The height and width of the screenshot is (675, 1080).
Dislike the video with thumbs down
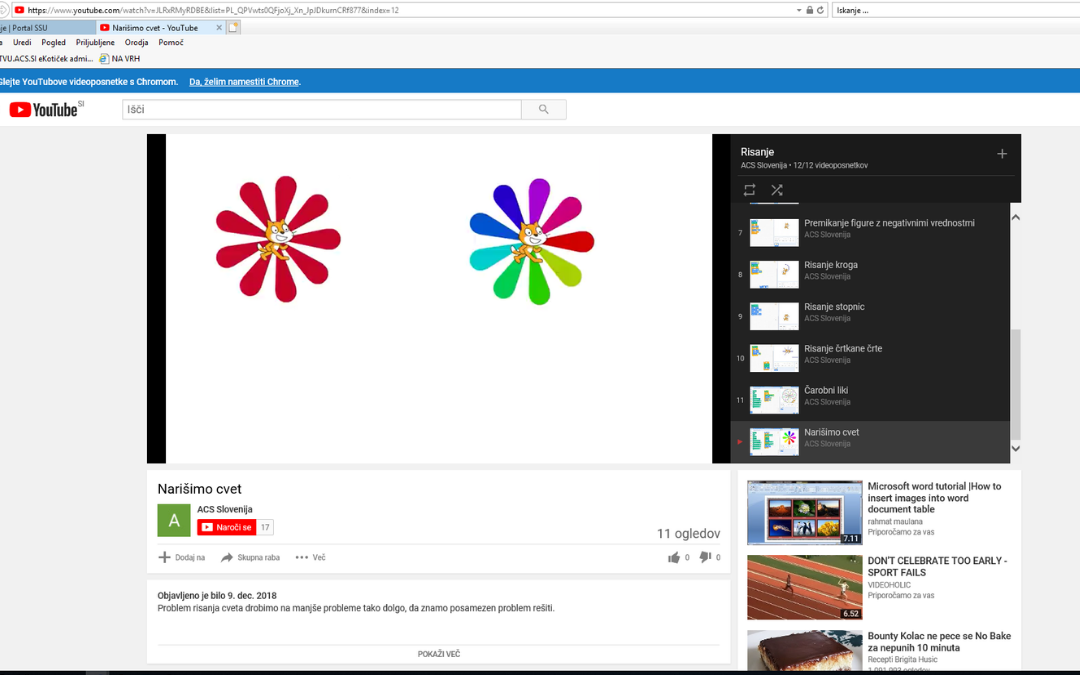(705, 558)
